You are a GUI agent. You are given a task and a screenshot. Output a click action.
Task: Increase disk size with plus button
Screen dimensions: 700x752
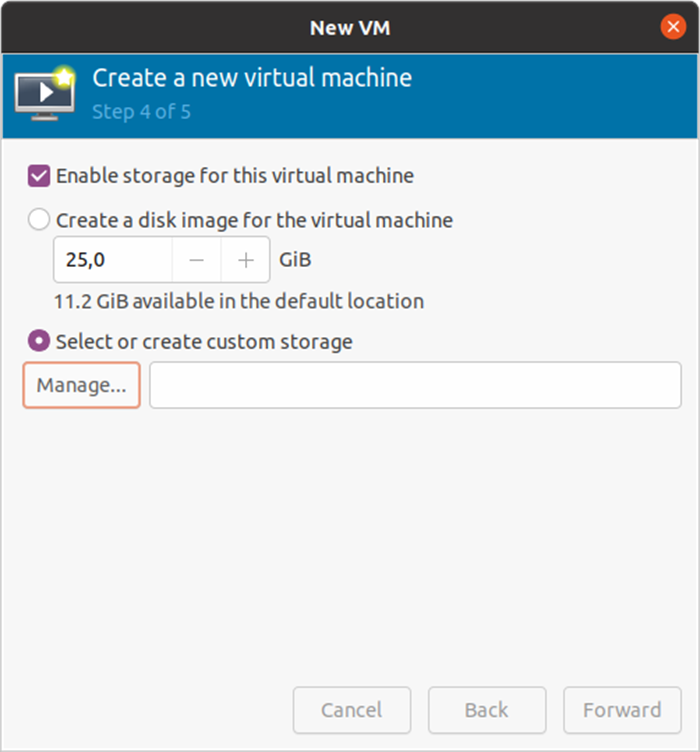point(246,261)
